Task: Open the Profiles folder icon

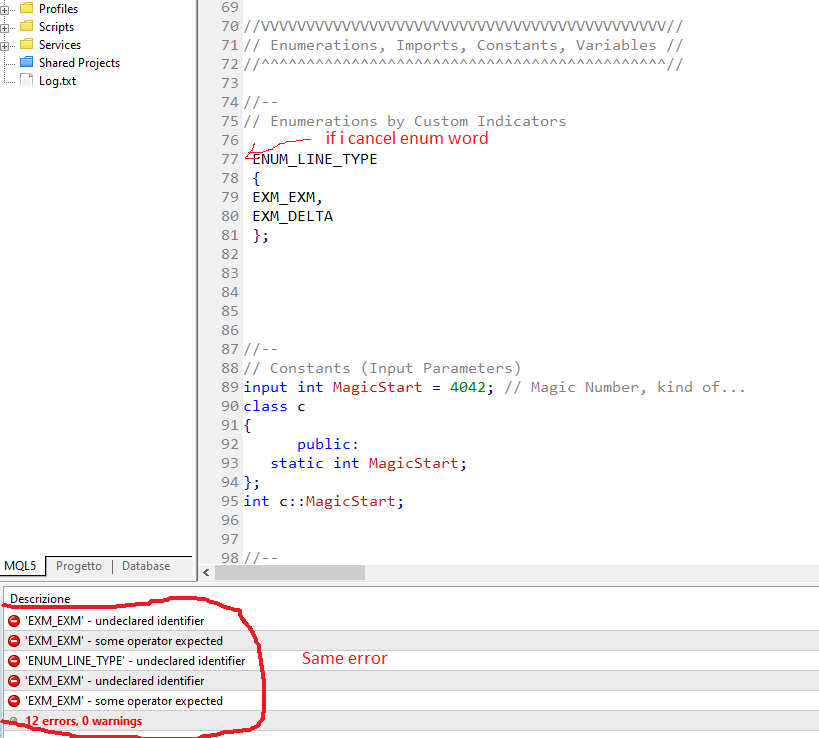Action: (27, 8)
